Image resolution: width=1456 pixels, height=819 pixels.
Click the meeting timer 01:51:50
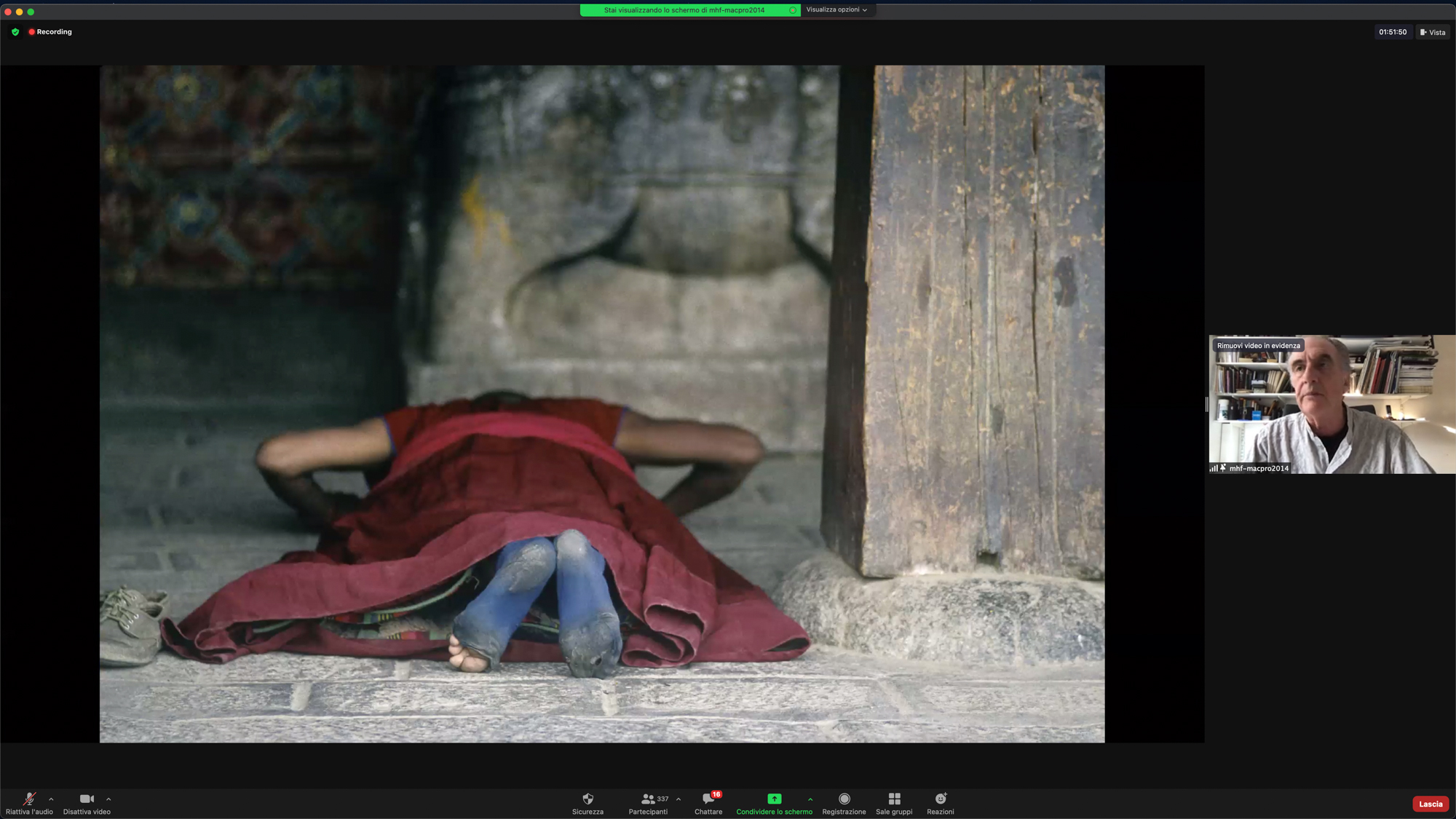tap(1393, 32)
